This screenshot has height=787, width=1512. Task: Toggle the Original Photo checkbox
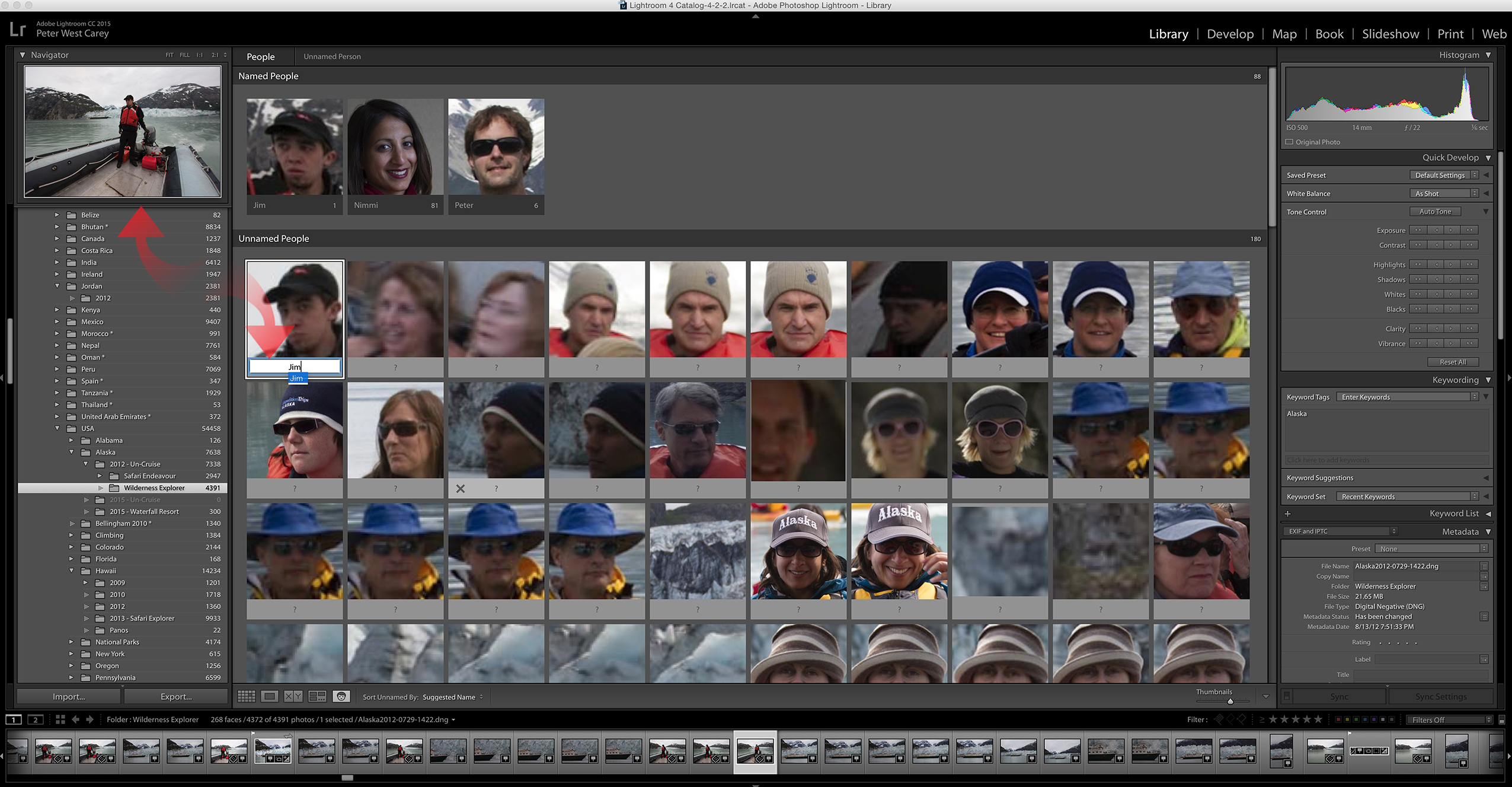pyautogui.click(x=1289, y=142)
